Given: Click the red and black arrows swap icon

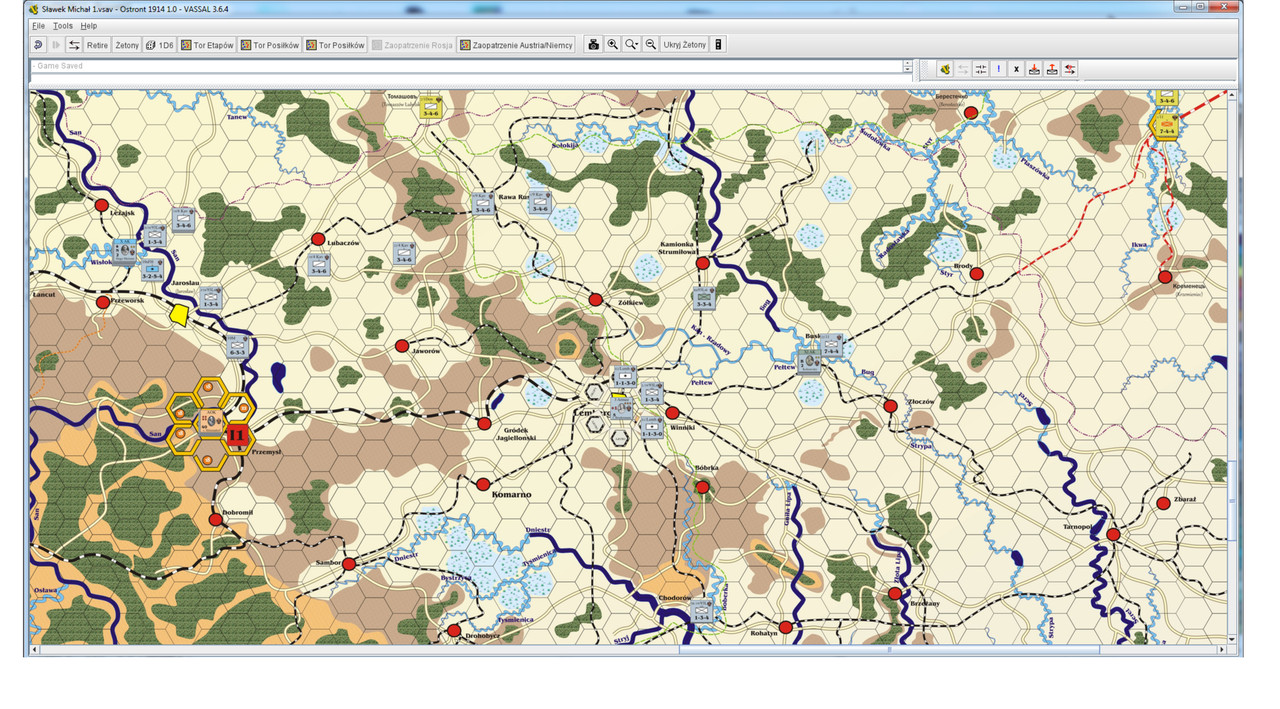Looking at the screenshot, I should coord(1070,69).
